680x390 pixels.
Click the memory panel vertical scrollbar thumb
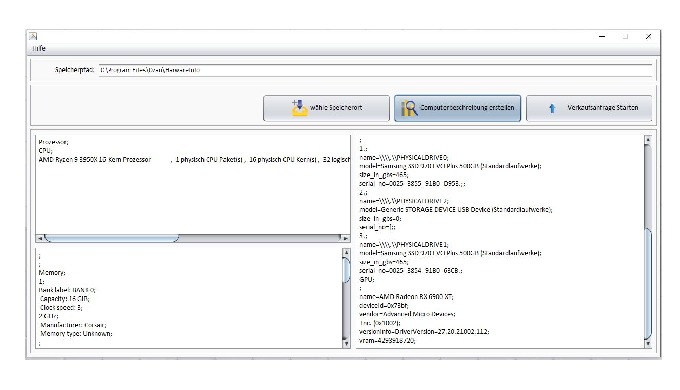[346, 270]
